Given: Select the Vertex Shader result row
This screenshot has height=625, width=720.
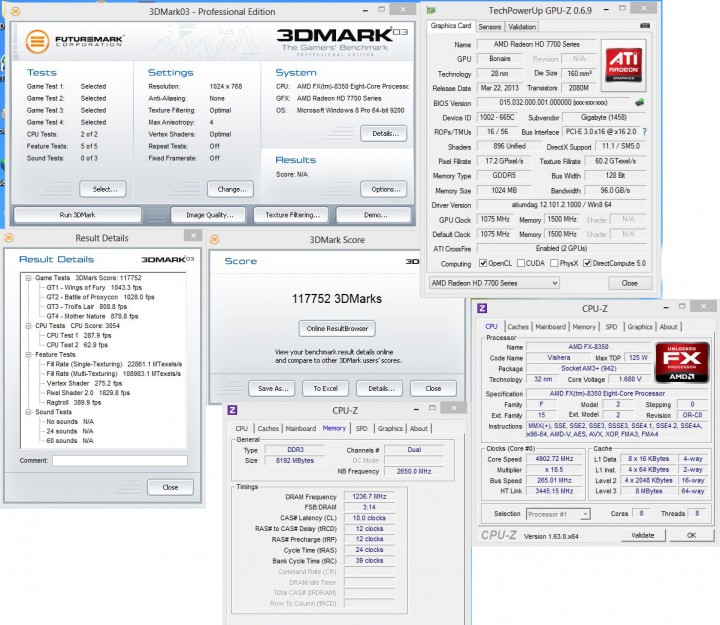Looking at the screenshot, I should [84, 383].
